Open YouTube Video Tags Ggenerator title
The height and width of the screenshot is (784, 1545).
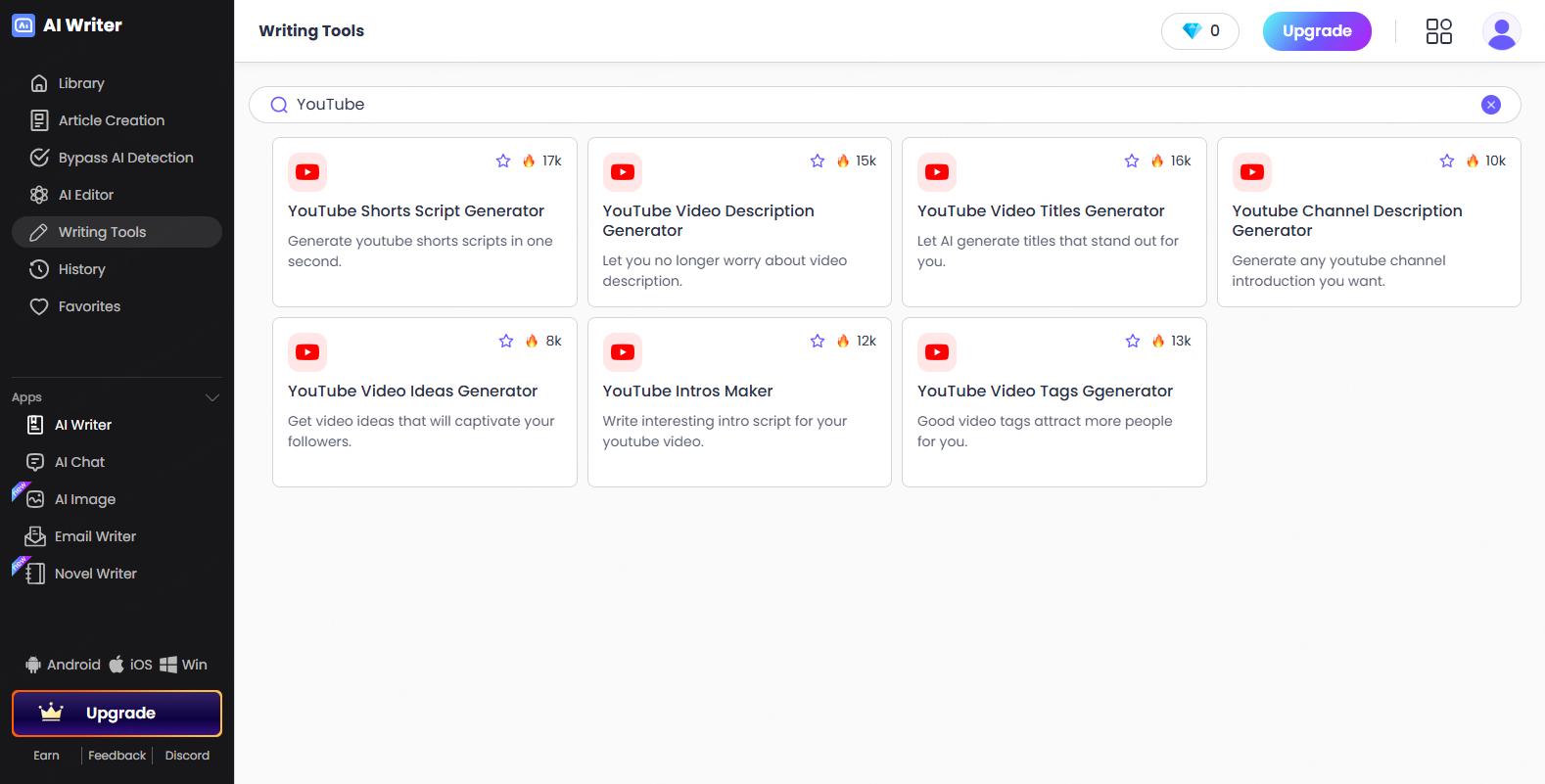[1045, 392]
